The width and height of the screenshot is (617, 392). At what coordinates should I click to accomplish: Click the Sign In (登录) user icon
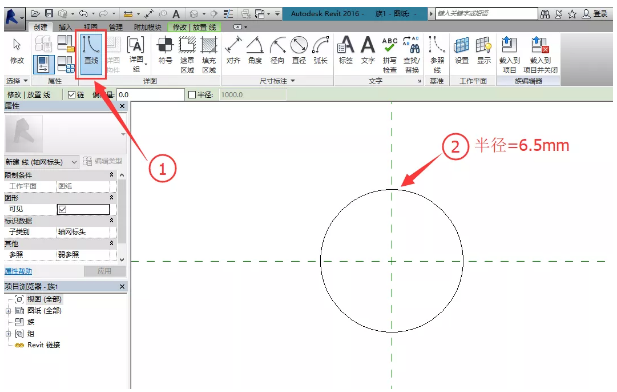(x=595, y=14)
